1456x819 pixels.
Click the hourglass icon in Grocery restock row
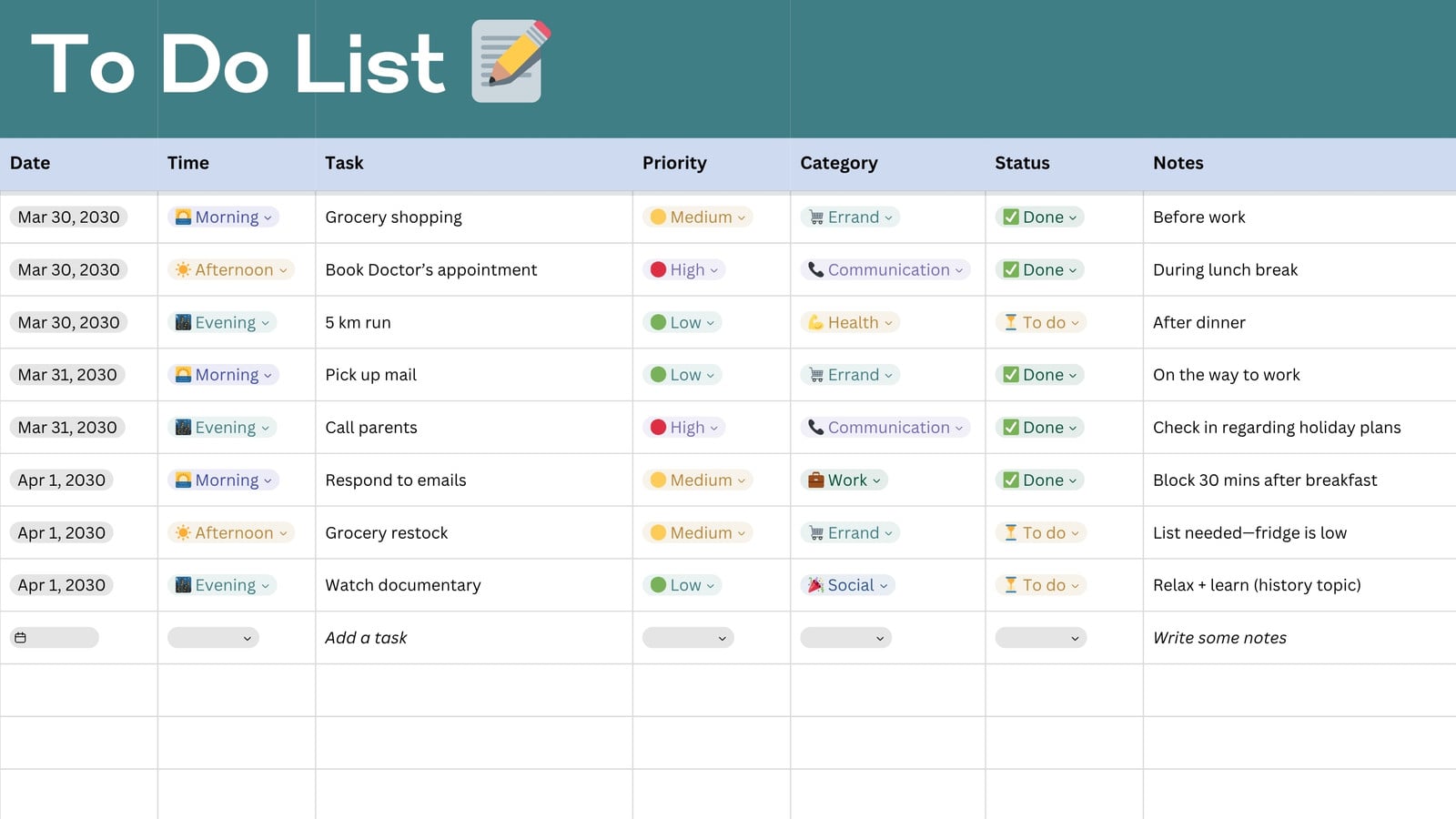pos(1011,532)
